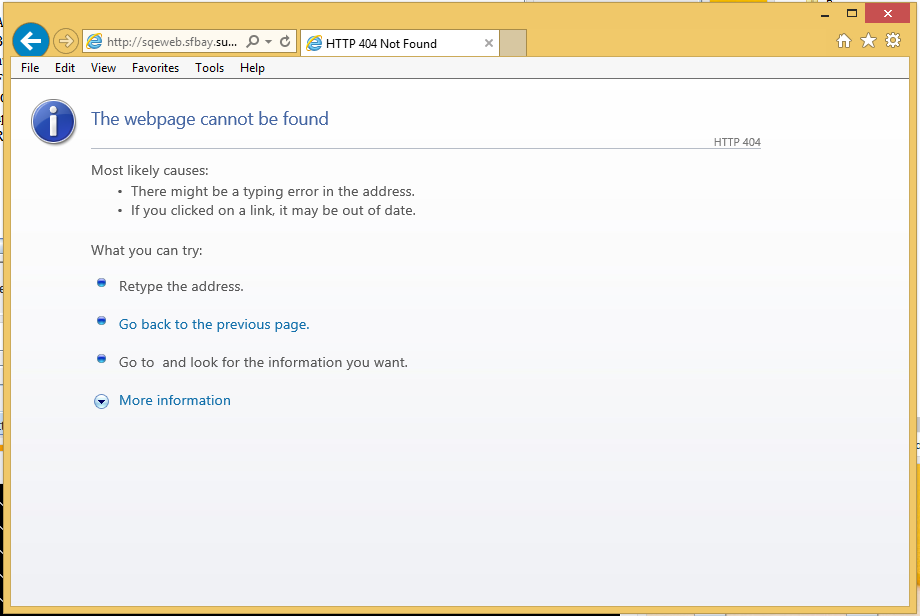This screenshot has width=920, height=616.
Task: Open the Favorites menu in menu bar
Action: point(155,68)
